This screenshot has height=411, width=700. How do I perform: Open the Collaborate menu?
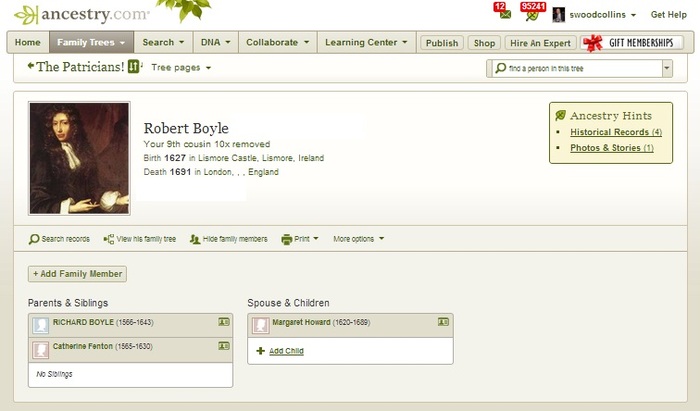277,42
